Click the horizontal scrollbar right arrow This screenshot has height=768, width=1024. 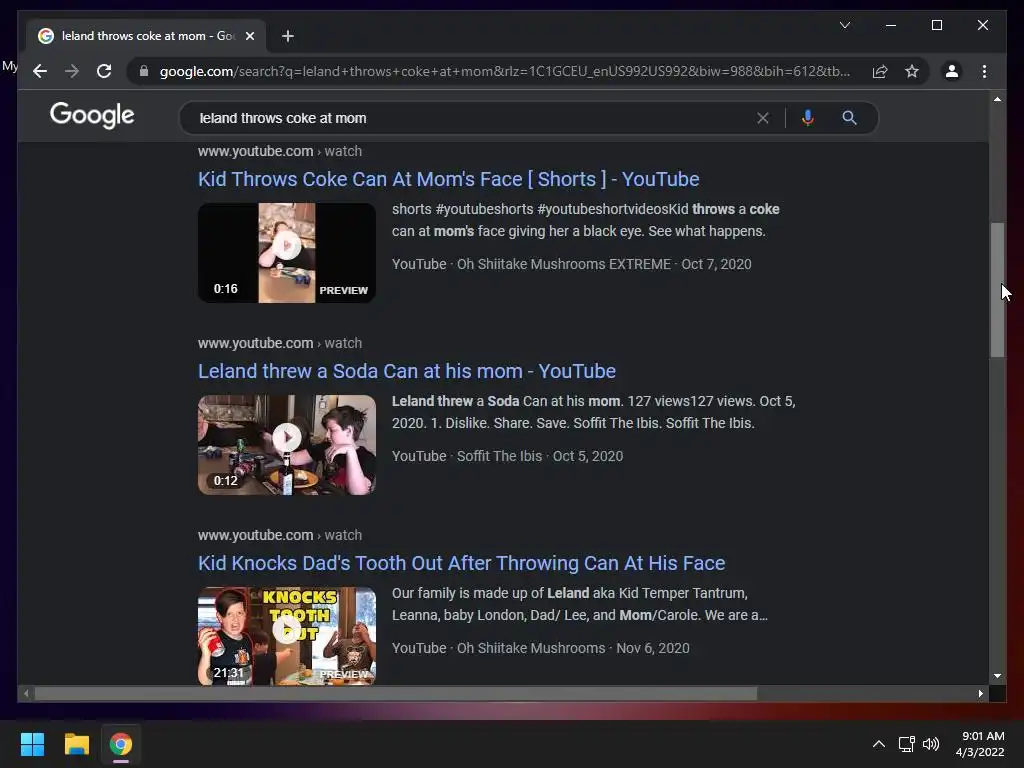(x=980, y=694)
